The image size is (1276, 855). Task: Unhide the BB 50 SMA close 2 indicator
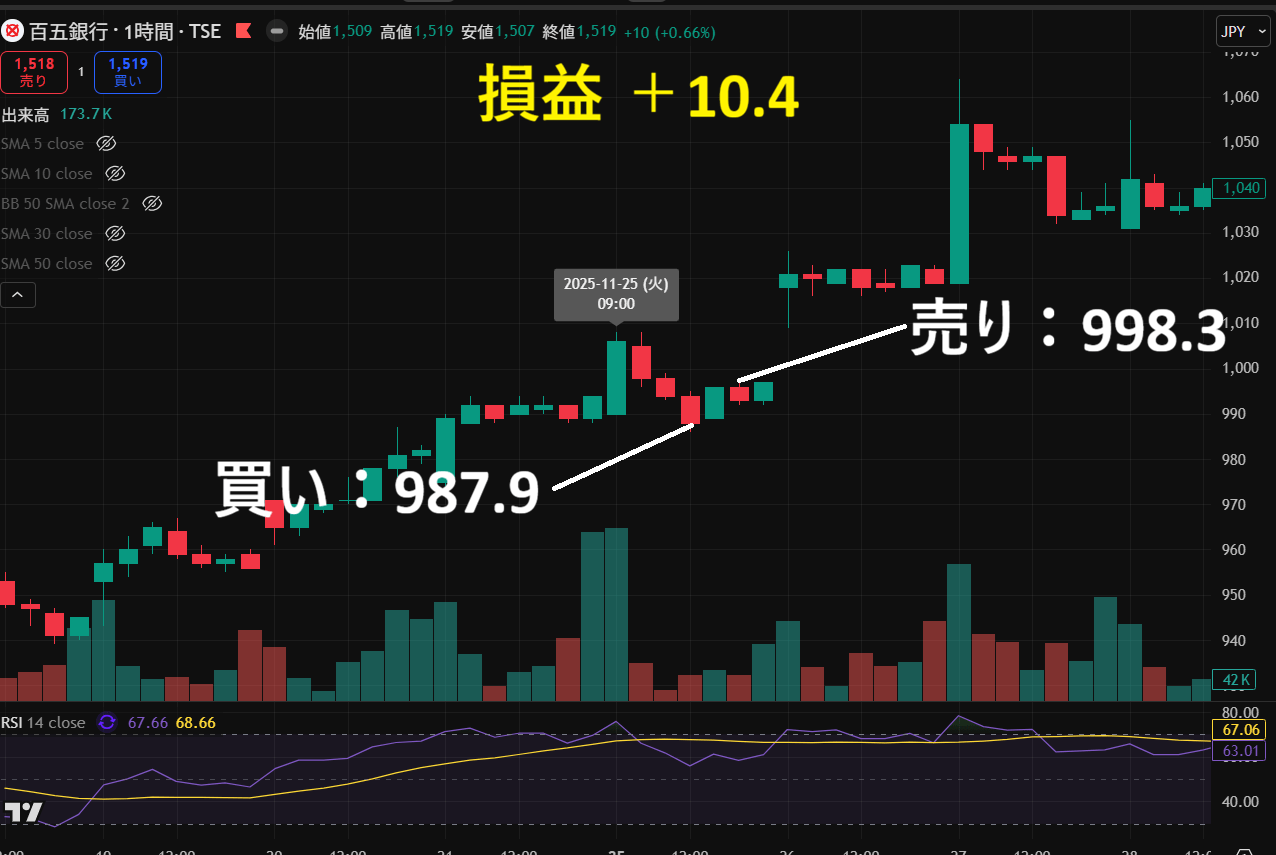152,204
